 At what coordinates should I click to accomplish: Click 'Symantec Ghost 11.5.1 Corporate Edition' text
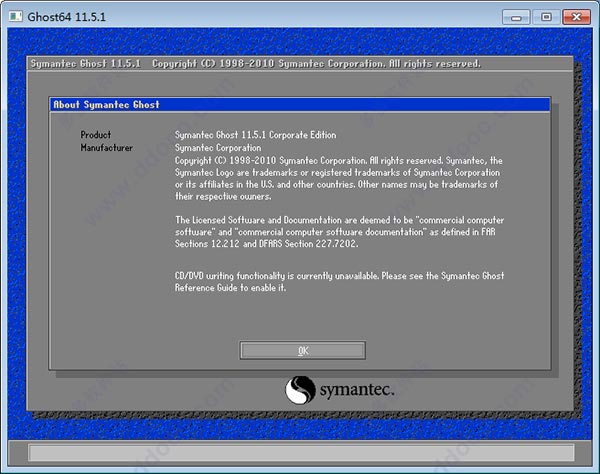(x=255, y=135)
